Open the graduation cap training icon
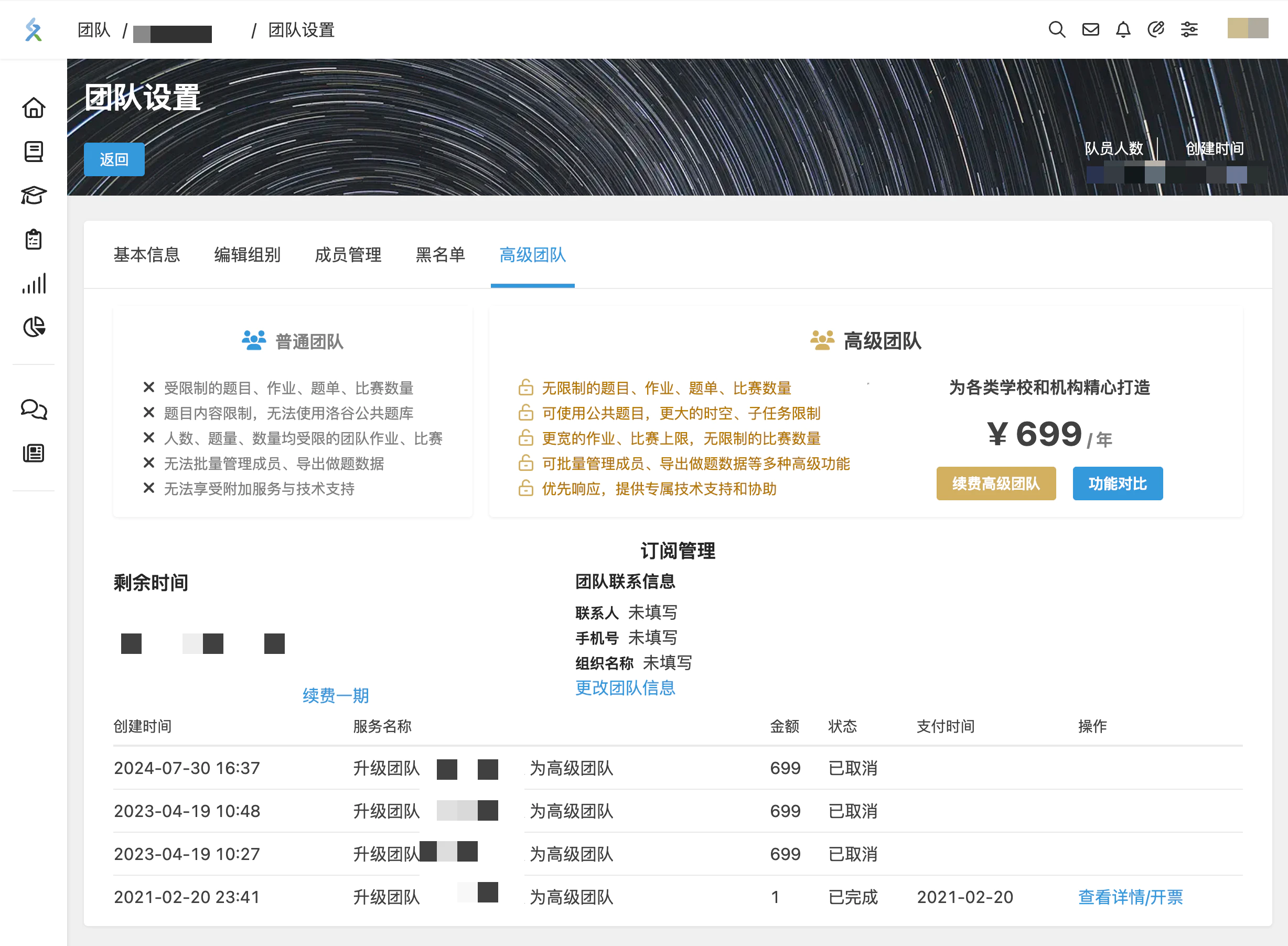 pyautogui.click(x=34, y=195)
